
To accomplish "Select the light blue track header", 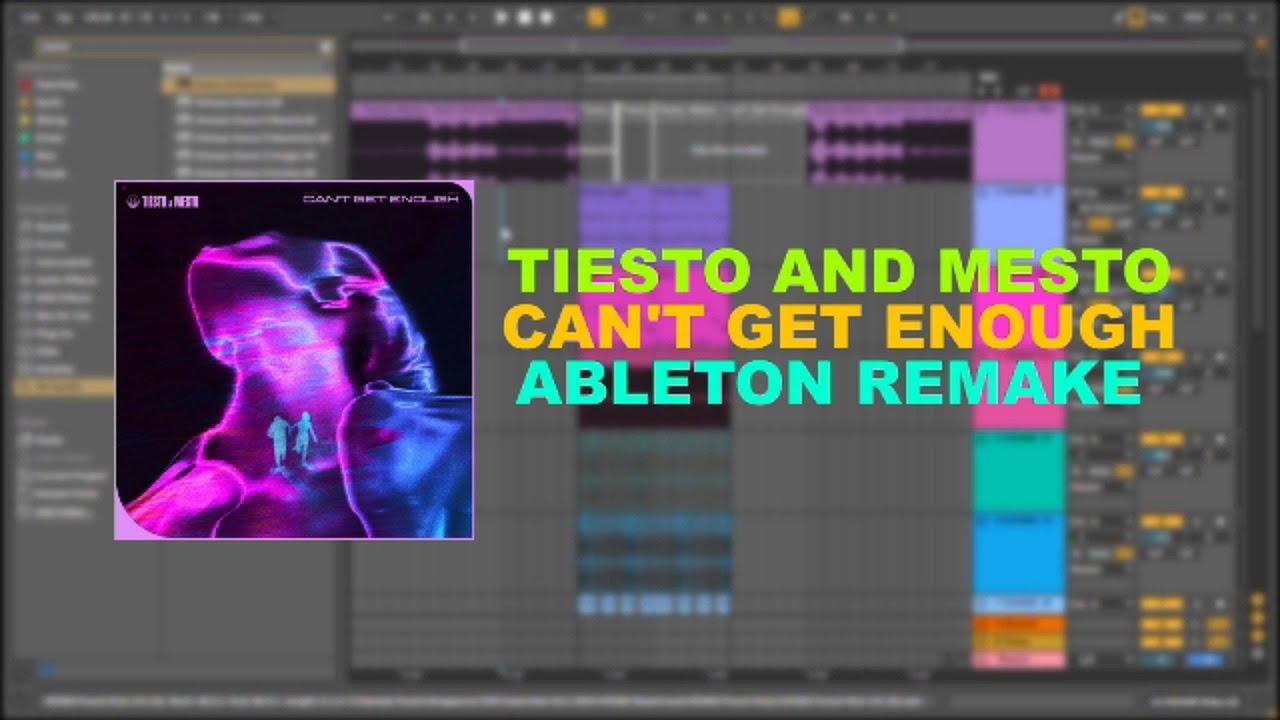I will click(1018, 224).
